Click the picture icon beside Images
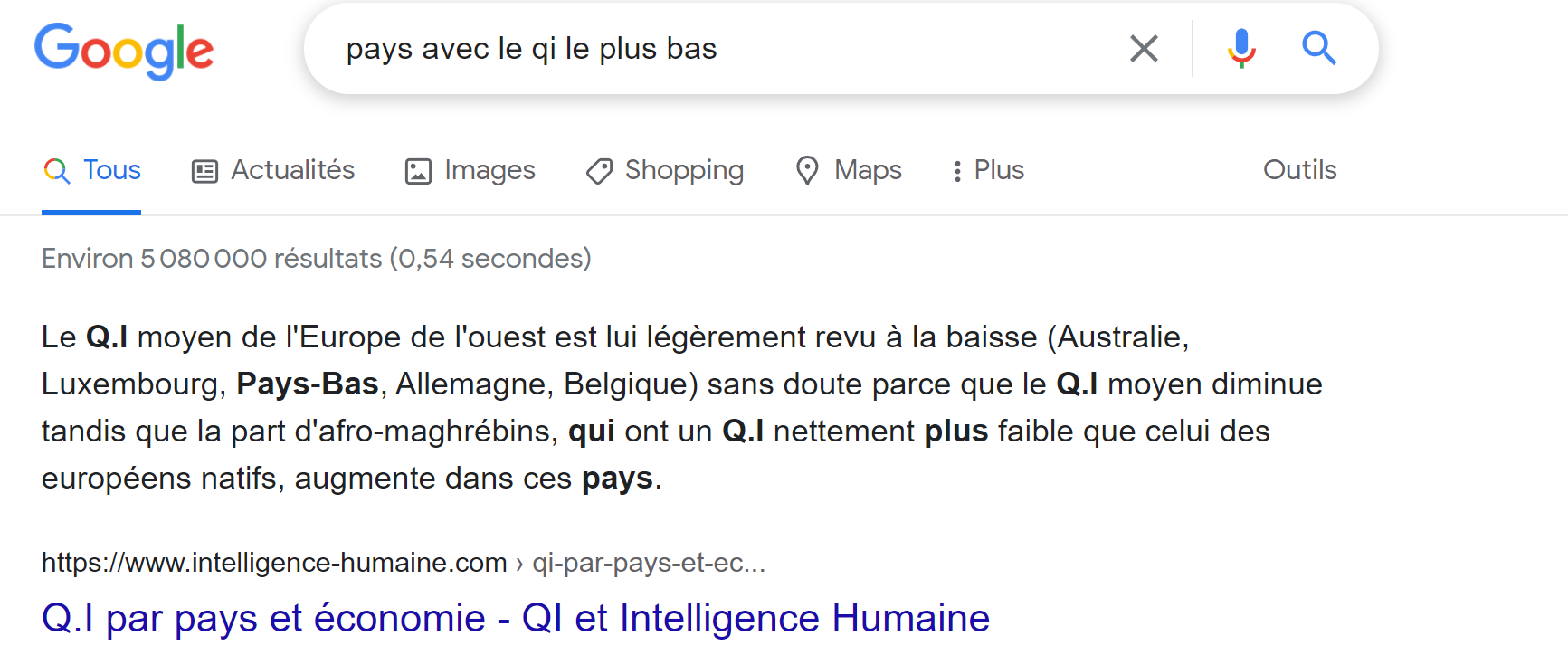The image size is (1568, 655). click(x=418, y=171)
